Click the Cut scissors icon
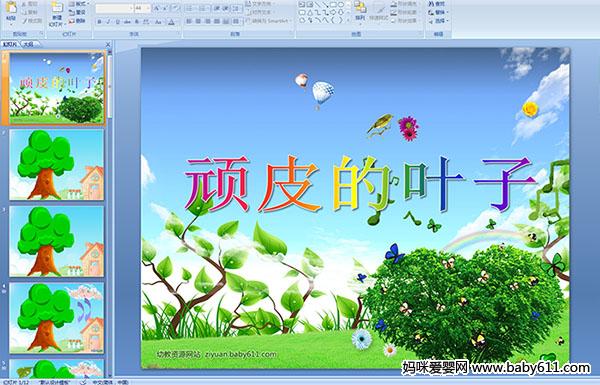The width and height of the screenshot is (600, 385). coord(23,4)
